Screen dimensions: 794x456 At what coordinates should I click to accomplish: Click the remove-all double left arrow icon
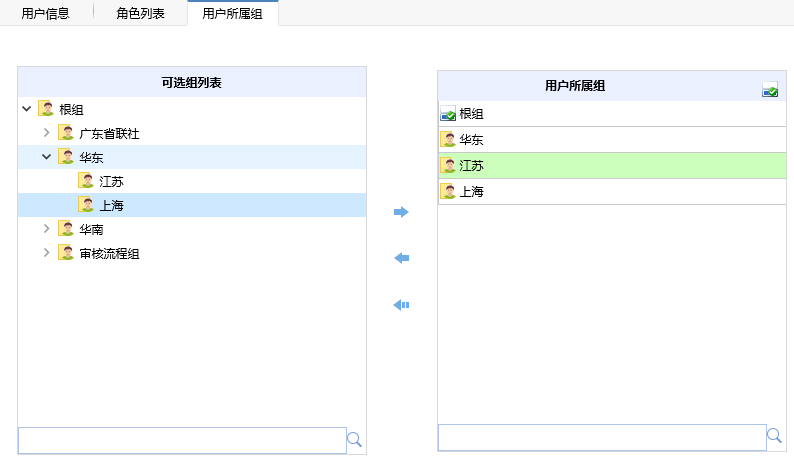401,305
